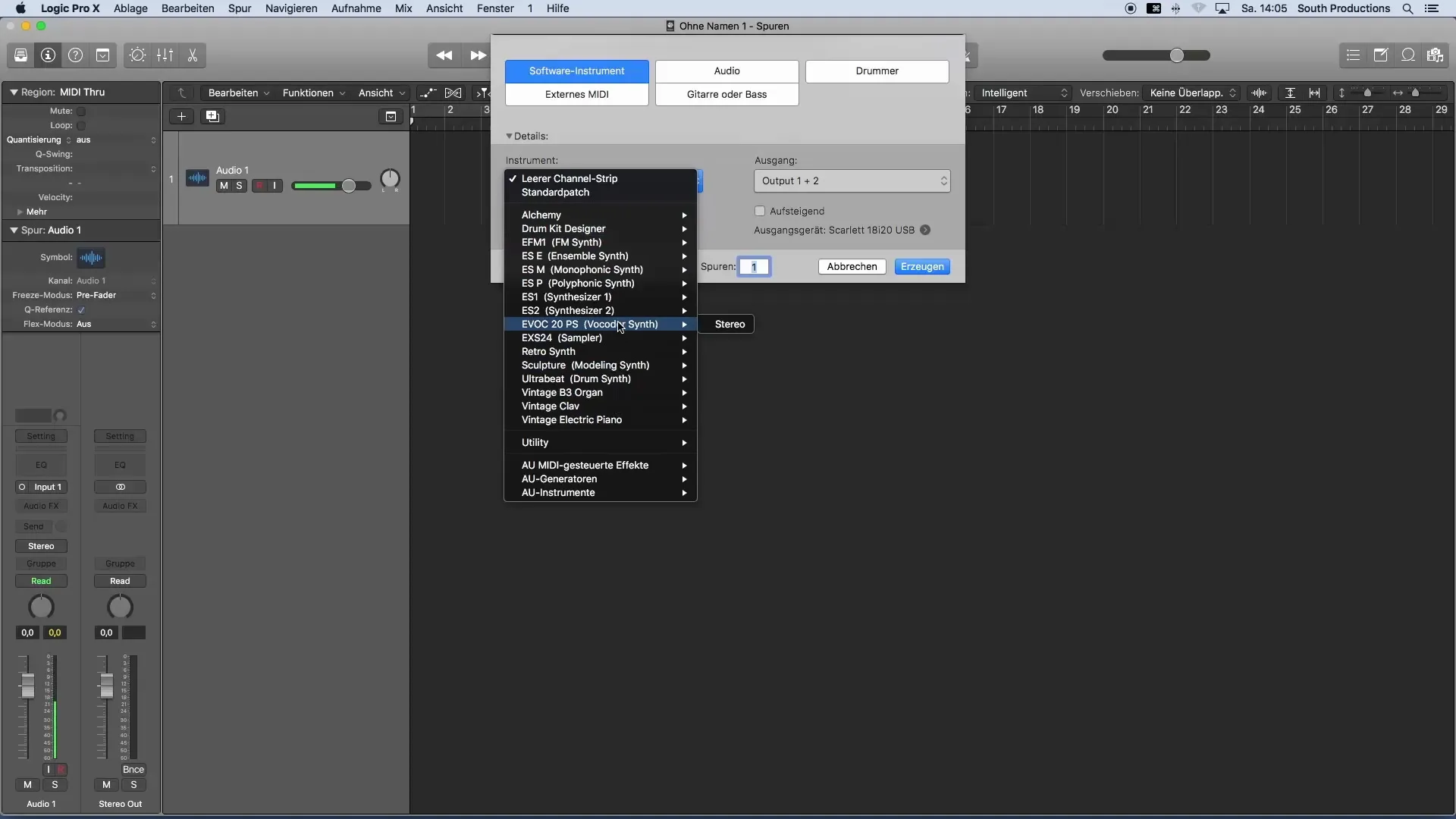Mute the Stereo Out channel strip

point(106,785)
